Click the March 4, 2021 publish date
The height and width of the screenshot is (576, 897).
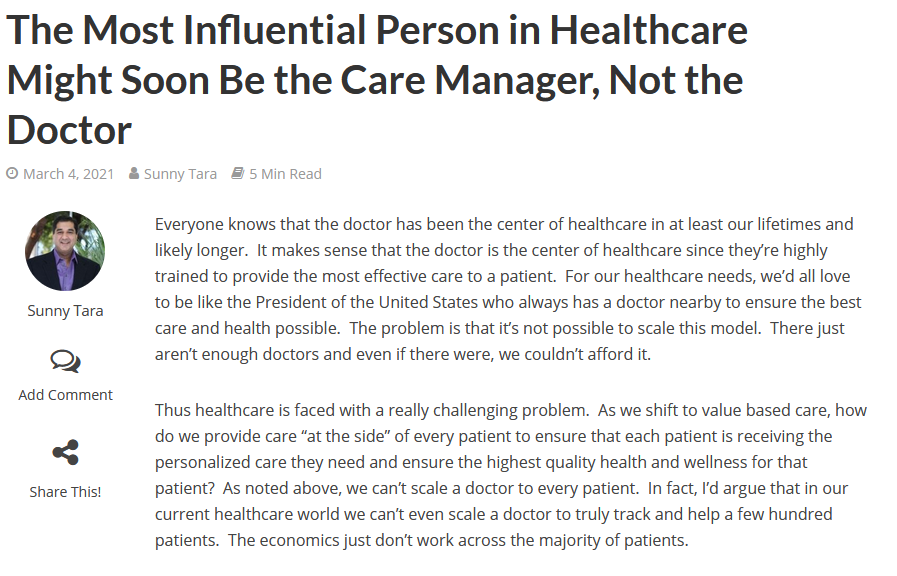(69, 174)
